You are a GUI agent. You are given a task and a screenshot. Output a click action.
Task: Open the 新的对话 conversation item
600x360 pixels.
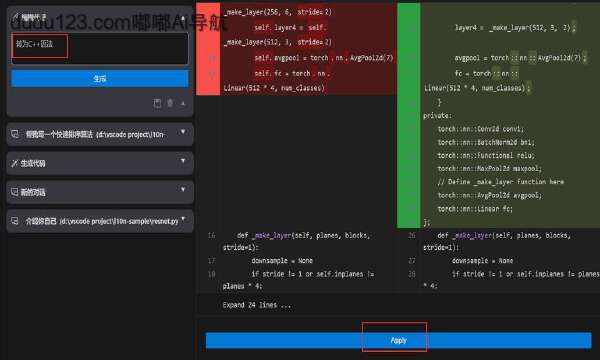[x=100, y=192]
